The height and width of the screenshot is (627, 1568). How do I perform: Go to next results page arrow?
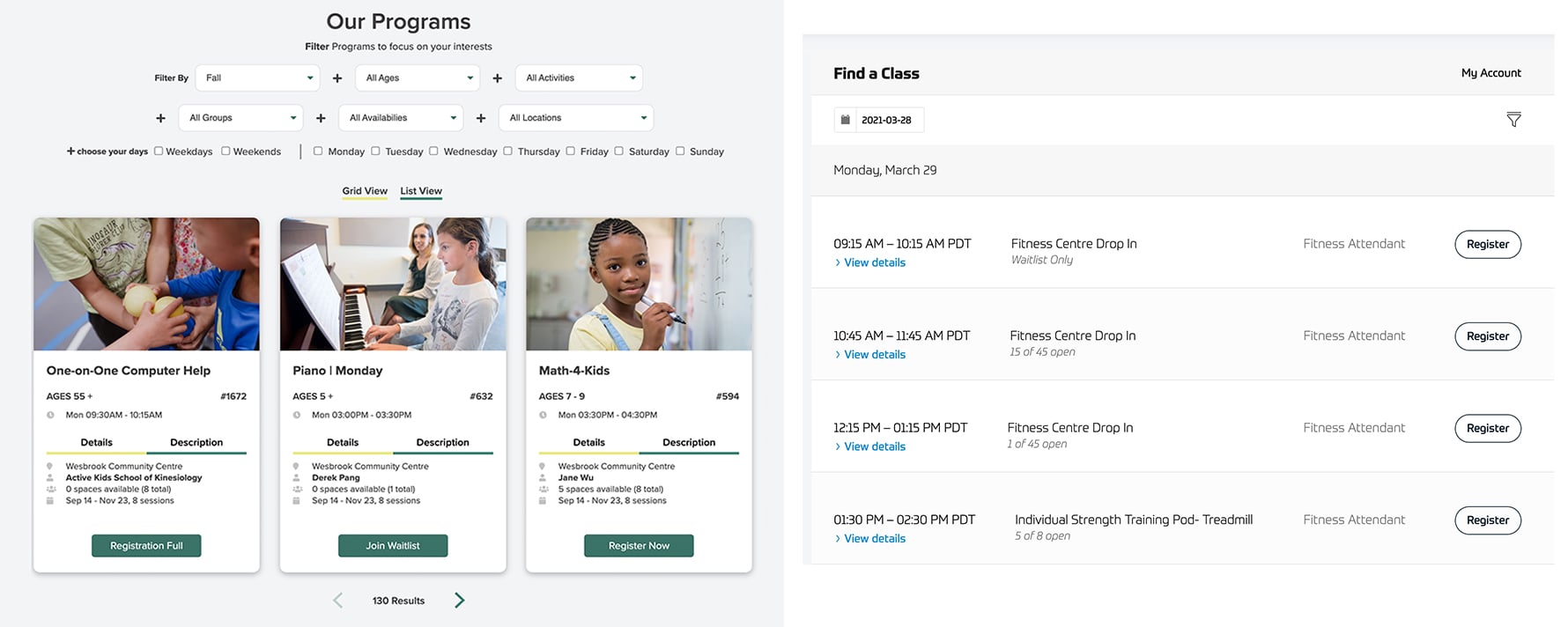coord(459,601)
